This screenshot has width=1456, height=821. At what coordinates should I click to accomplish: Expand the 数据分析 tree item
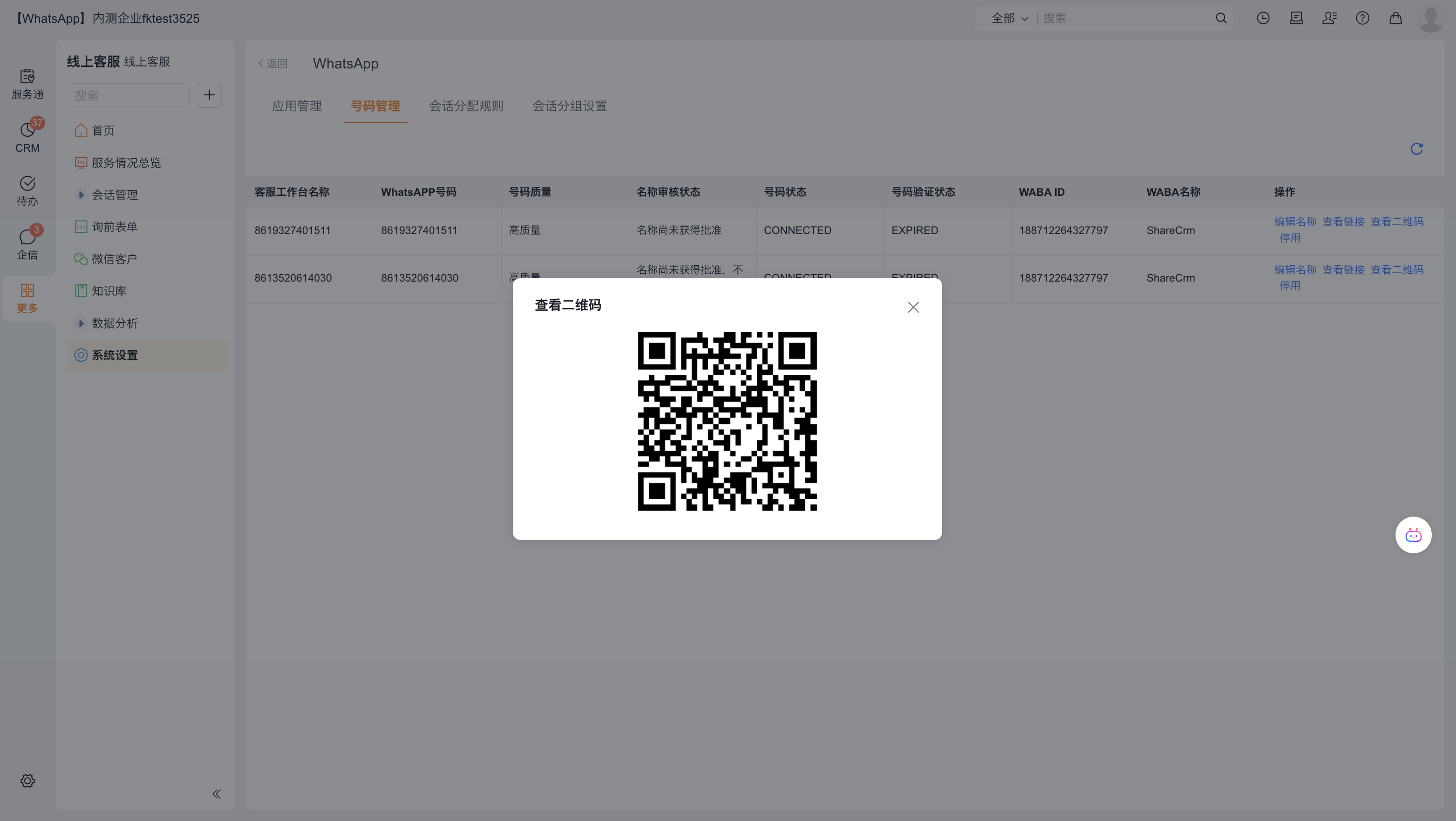81,323
